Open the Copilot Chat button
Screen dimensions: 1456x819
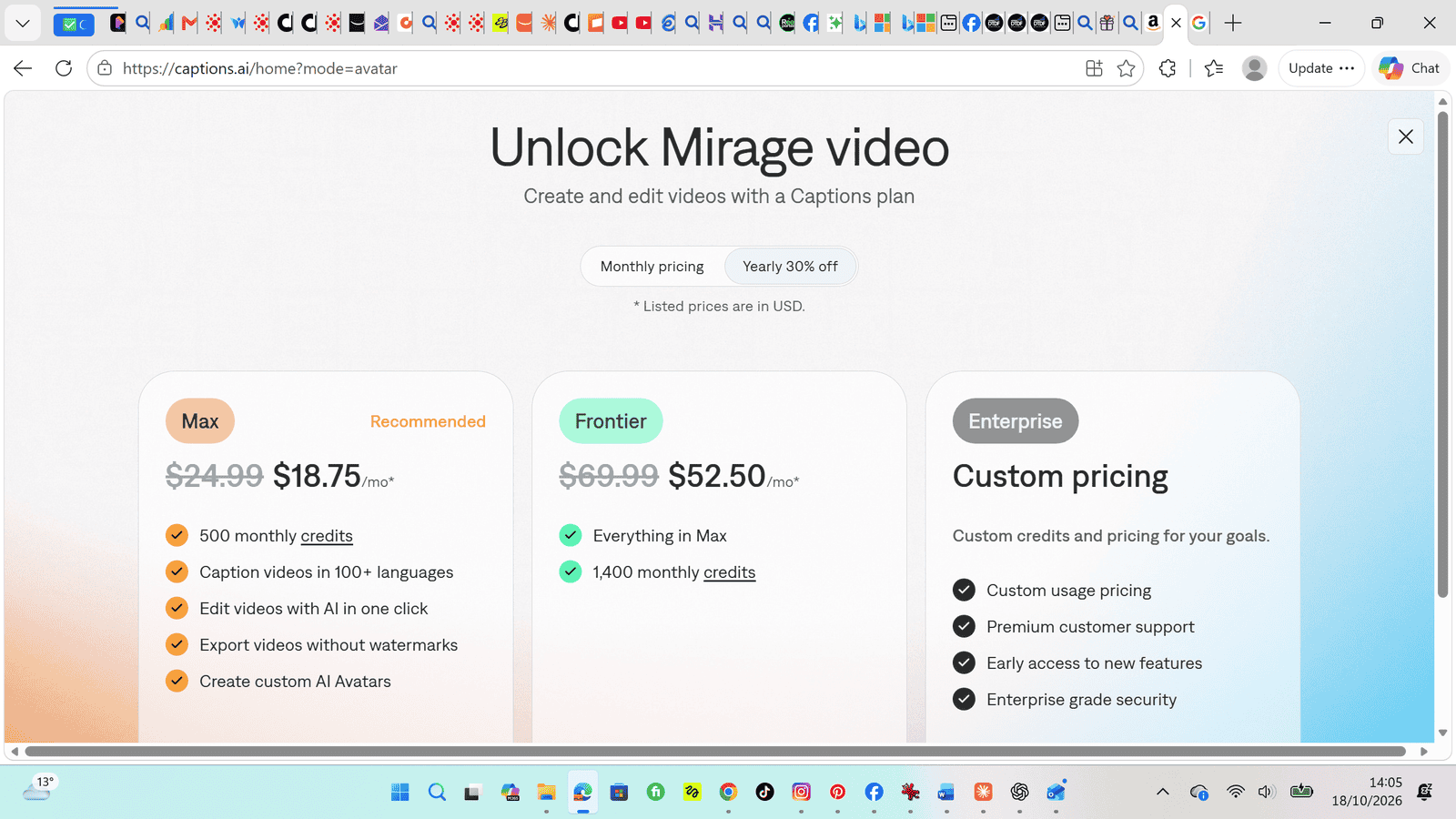click(x=1410, y=68)
